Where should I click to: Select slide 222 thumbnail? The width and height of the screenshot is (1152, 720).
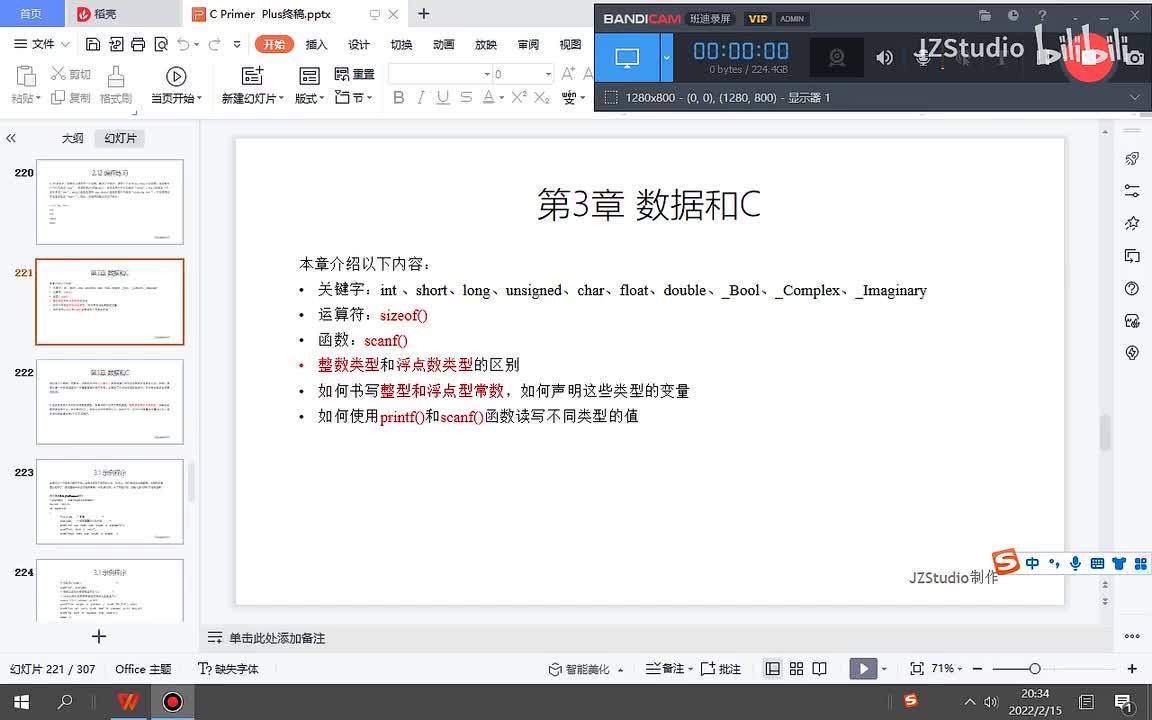click(x=109, y=401)
